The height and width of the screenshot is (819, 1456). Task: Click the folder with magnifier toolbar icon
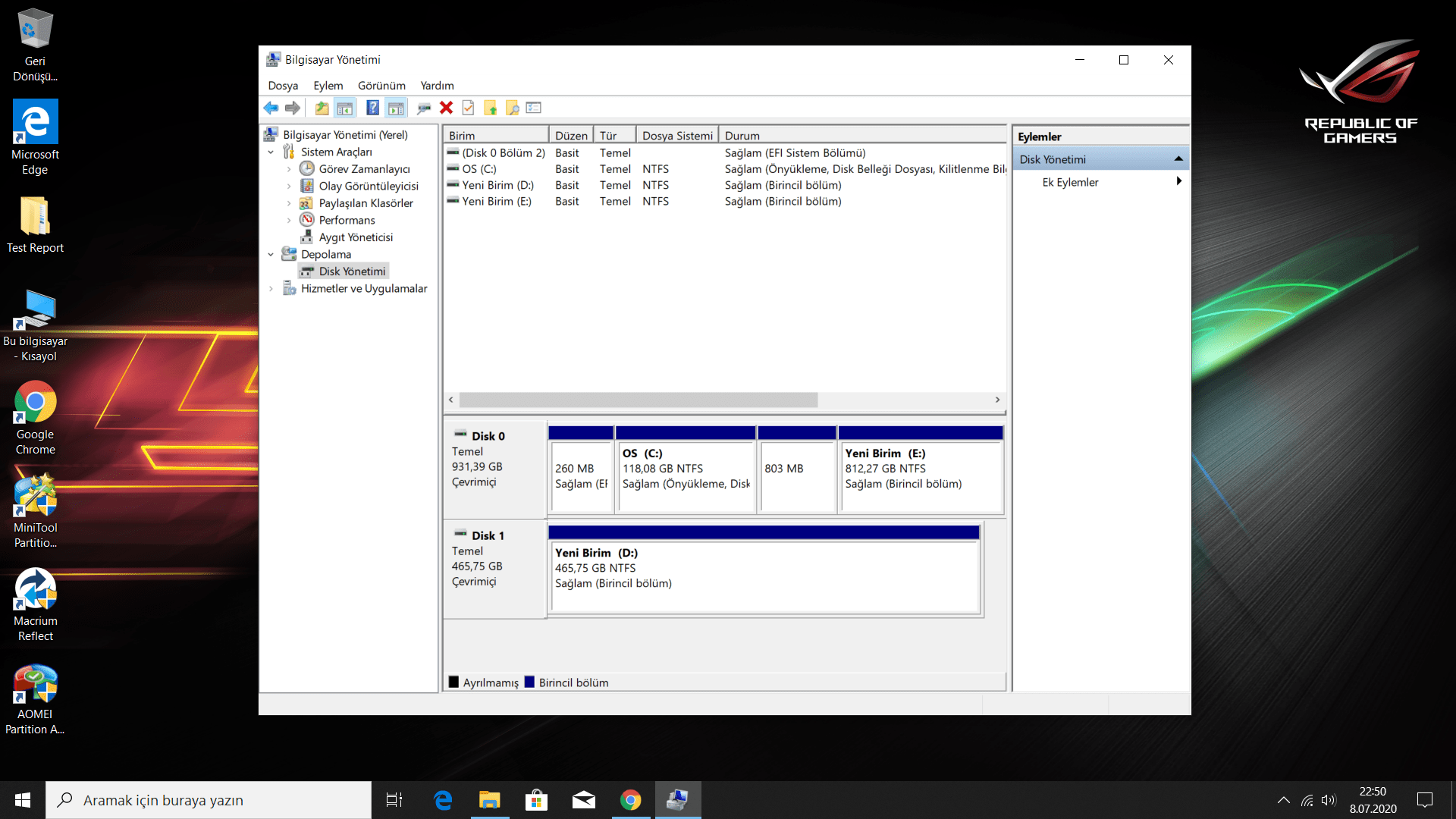(513, 108)
